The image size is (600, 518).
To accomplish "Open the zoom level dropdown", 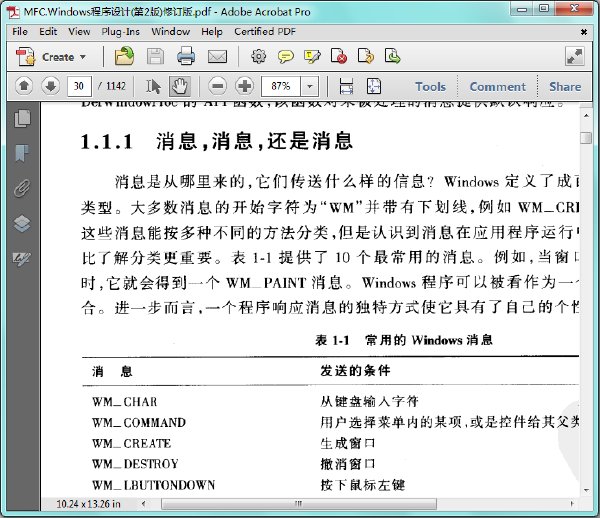I will [x=310, y=86].
